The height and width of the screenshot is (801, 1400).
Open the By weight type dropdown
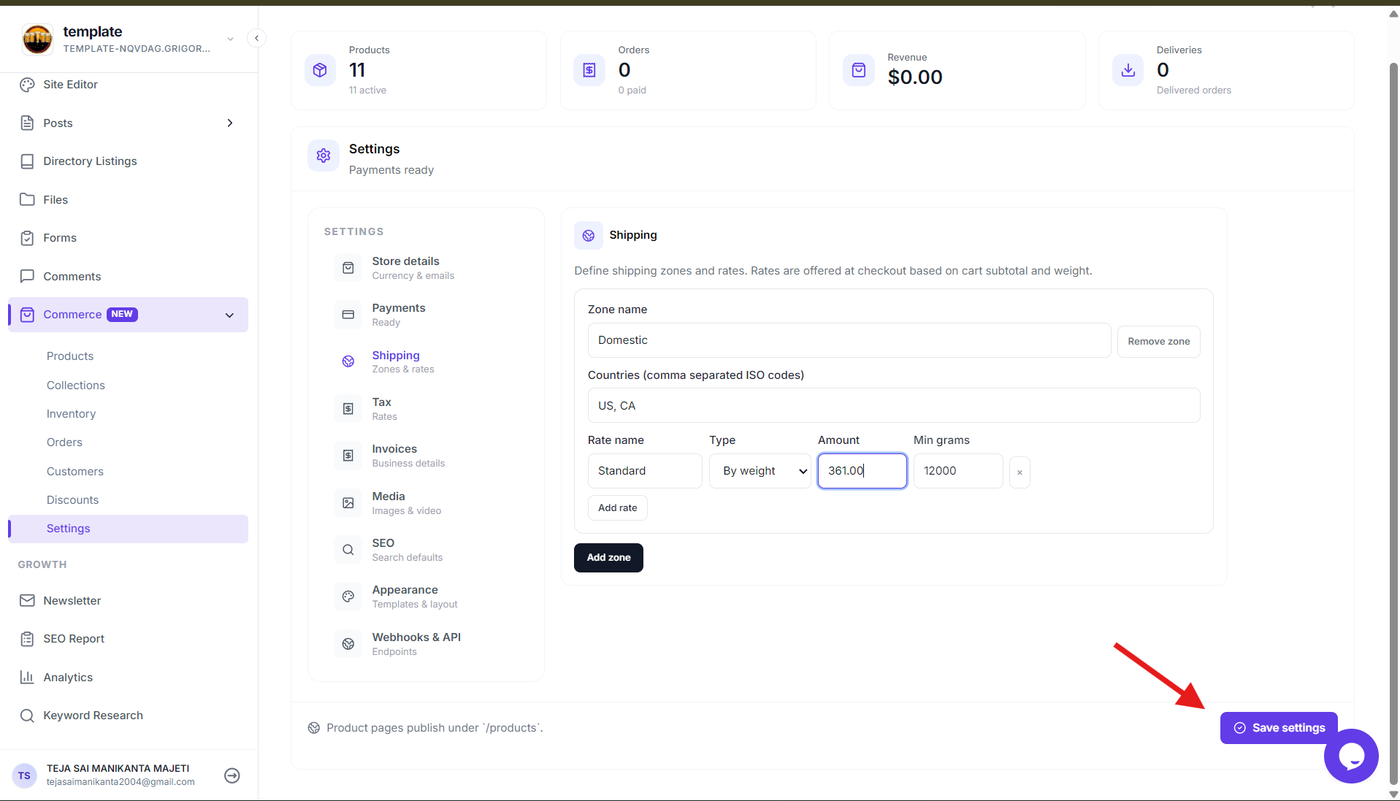tap(760, 471)
